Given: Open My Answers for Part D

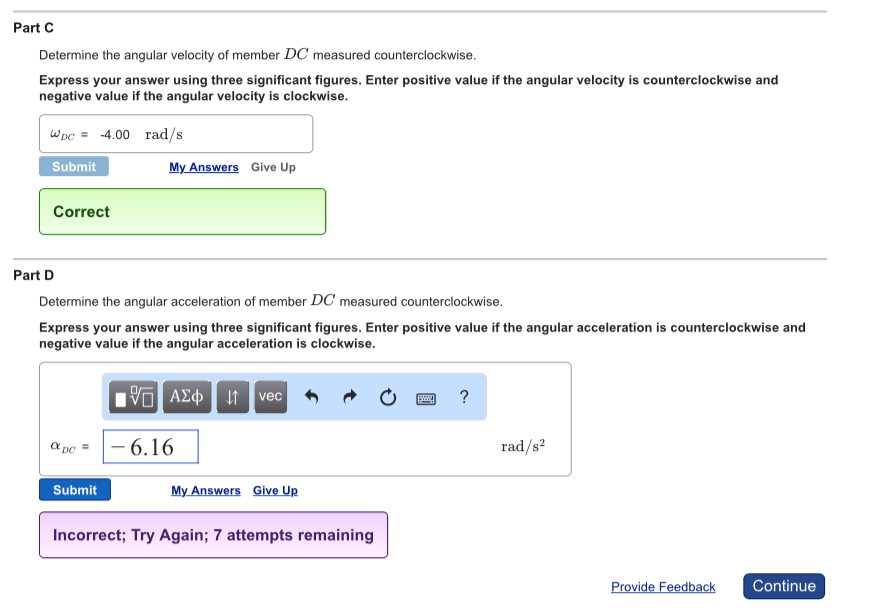Looking at the screenshot, I should [x=205, y=490].
